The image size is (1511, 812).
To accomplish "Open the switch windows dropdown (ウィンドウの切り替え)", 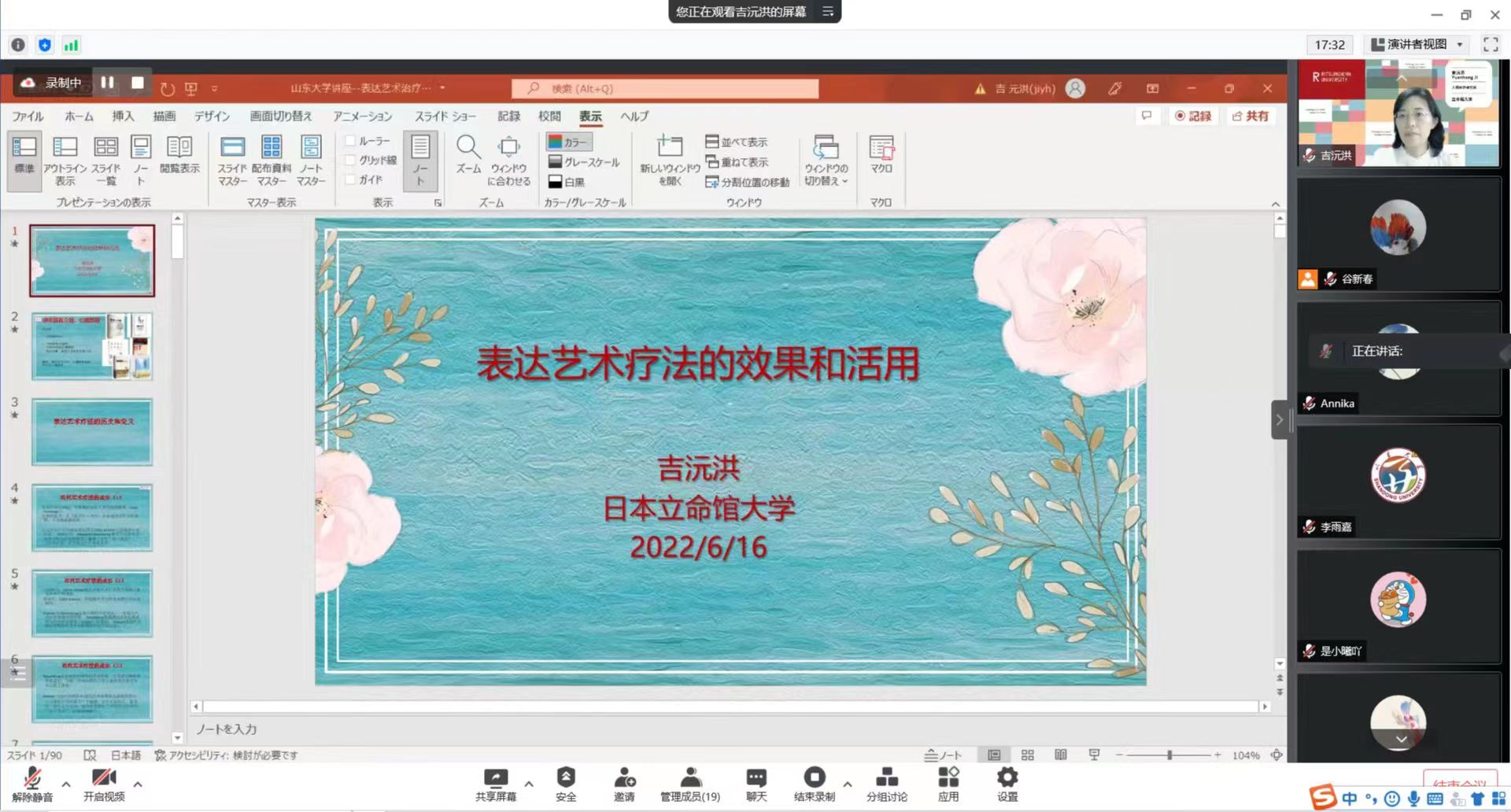I will [826, 161].
